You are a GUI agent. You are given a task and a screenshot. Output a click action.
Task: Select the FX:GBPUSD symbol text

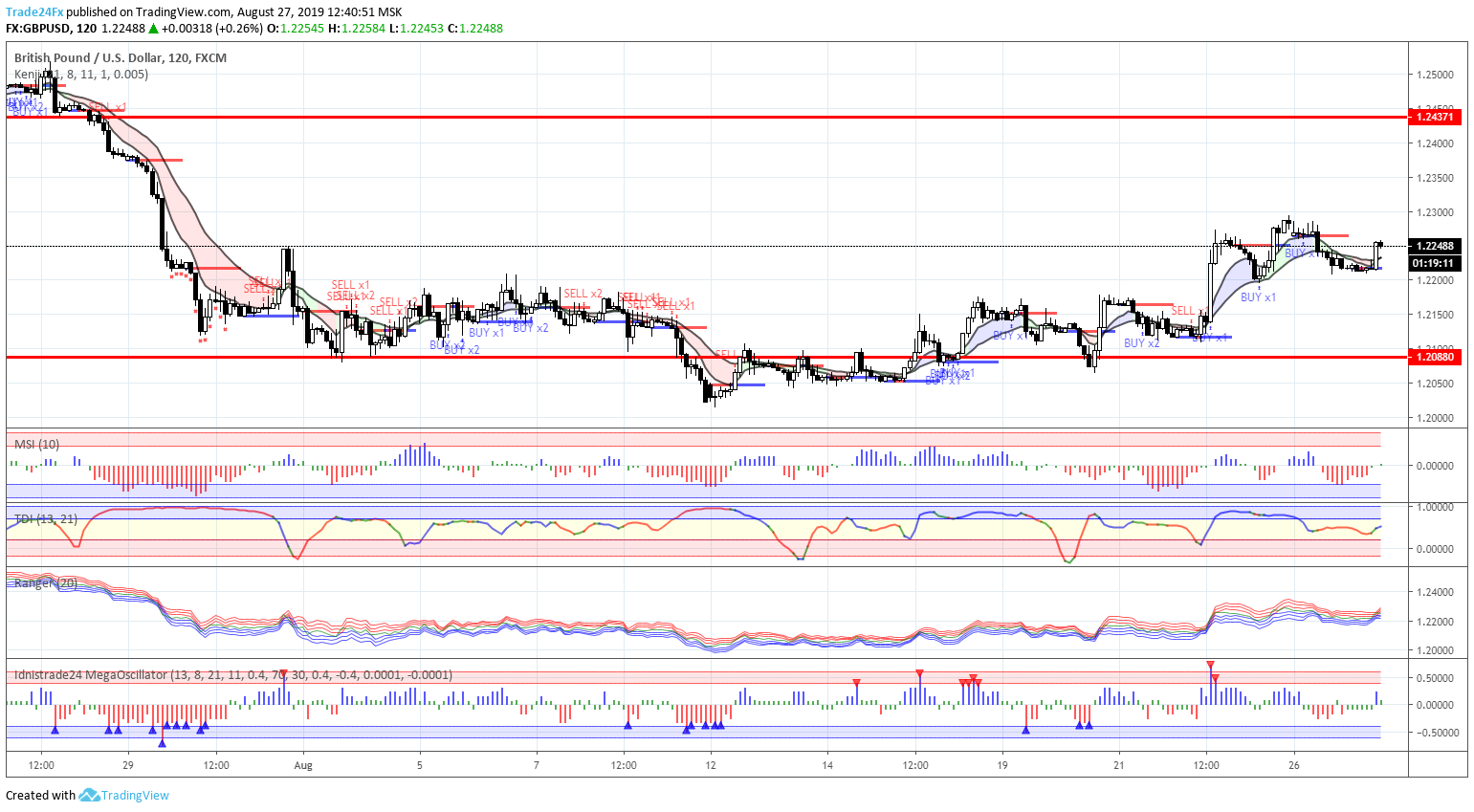tap(38, 28)
